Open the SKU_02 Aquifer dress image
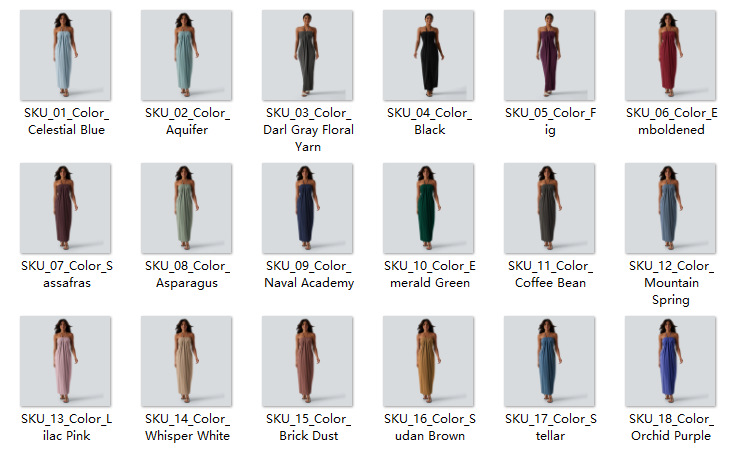This screenshot has height=449, width=740. pyautogui.click(x=186, y=55)
